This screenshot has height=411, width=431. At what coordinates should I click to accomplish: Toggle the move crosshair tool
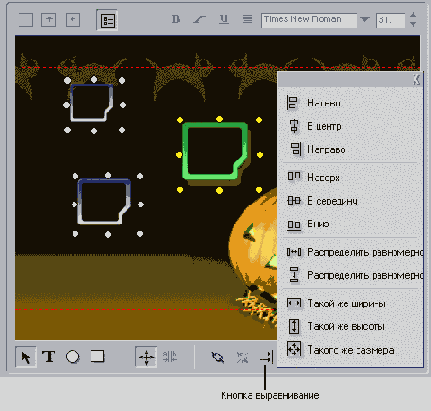pyautogui.click(x=146, y=357)
